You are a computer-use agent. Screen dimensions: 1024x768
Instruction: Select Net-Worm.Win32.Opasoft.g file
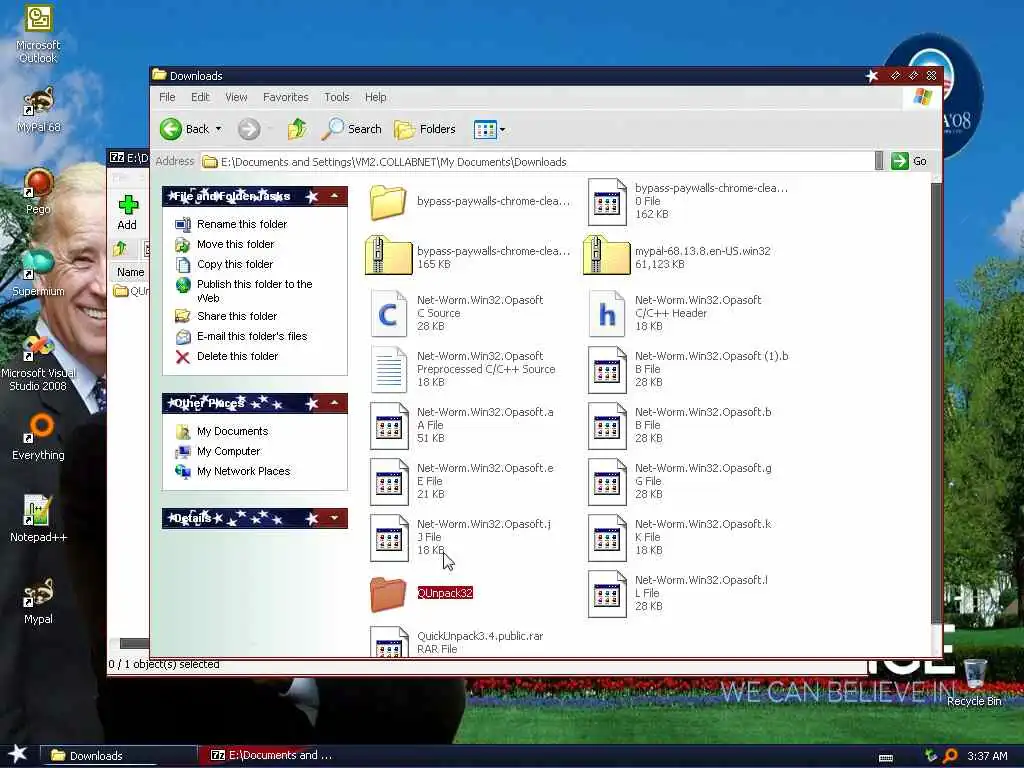pos(607,482)
